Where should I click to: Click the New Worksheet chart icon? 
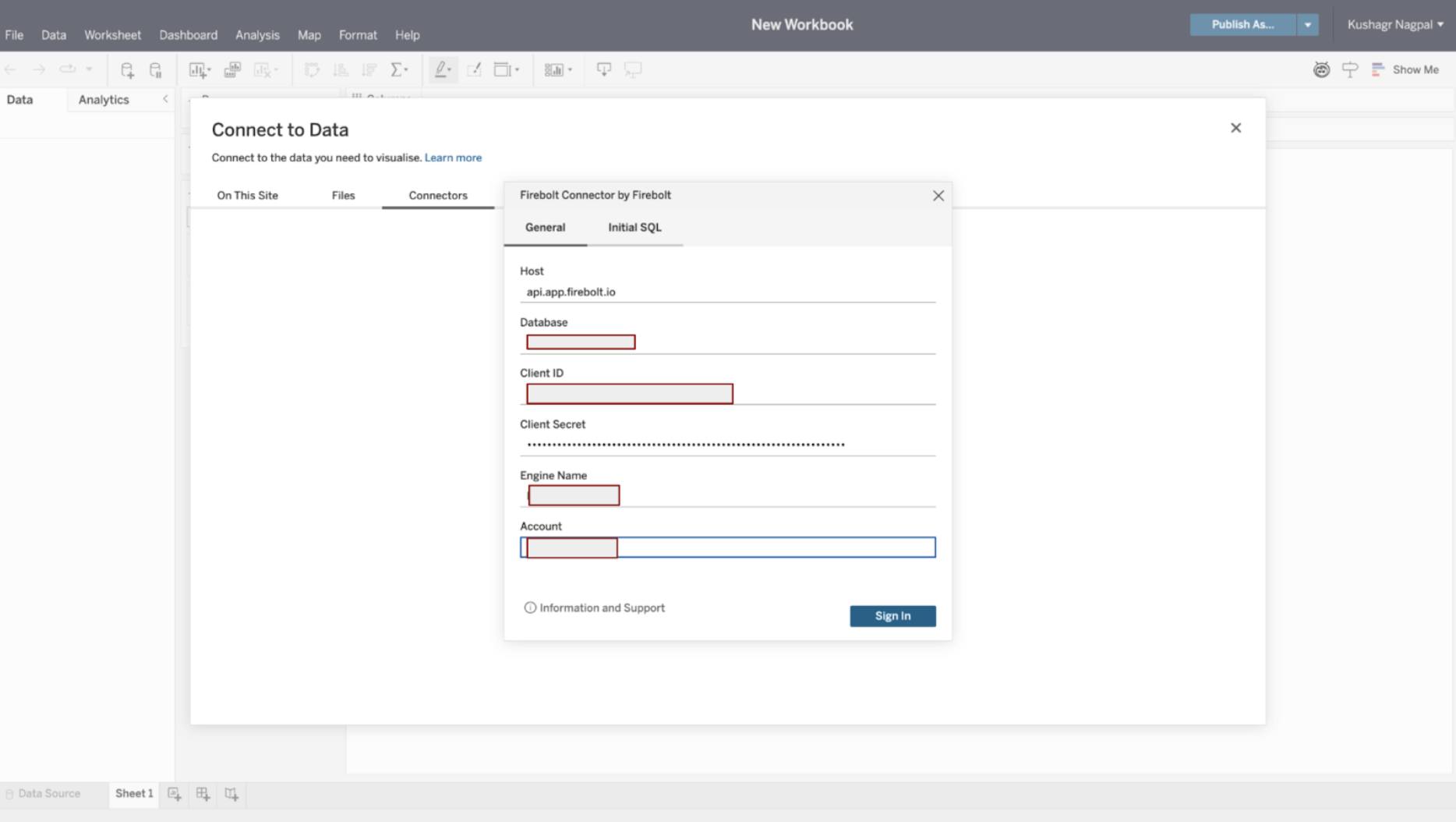pos(198,70)
